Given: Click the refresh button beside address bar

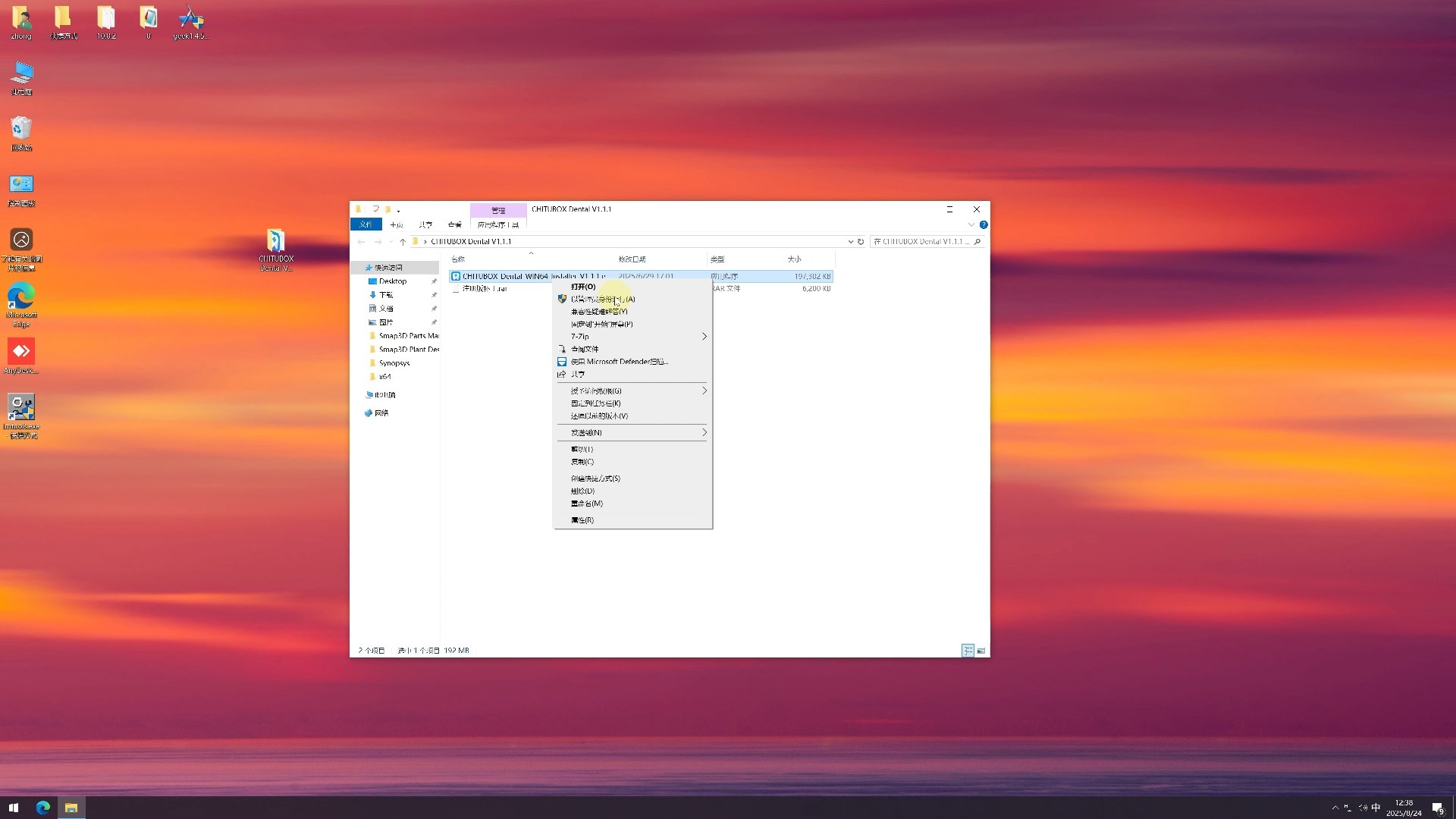Looking at the screenshot, I should pos(861,242).
